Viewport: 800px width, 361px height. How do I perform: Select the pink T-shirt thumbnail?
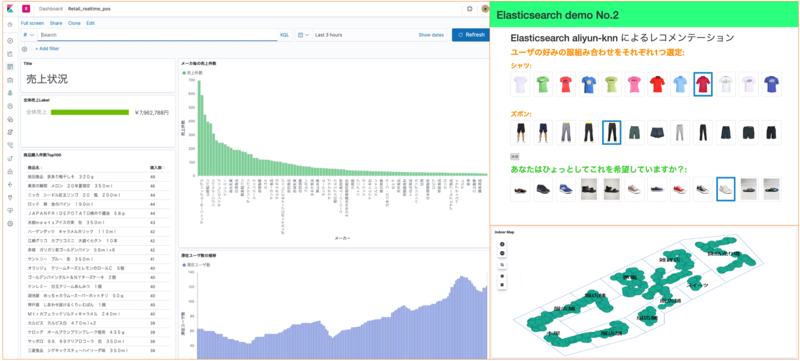click(x=635, y=84)
